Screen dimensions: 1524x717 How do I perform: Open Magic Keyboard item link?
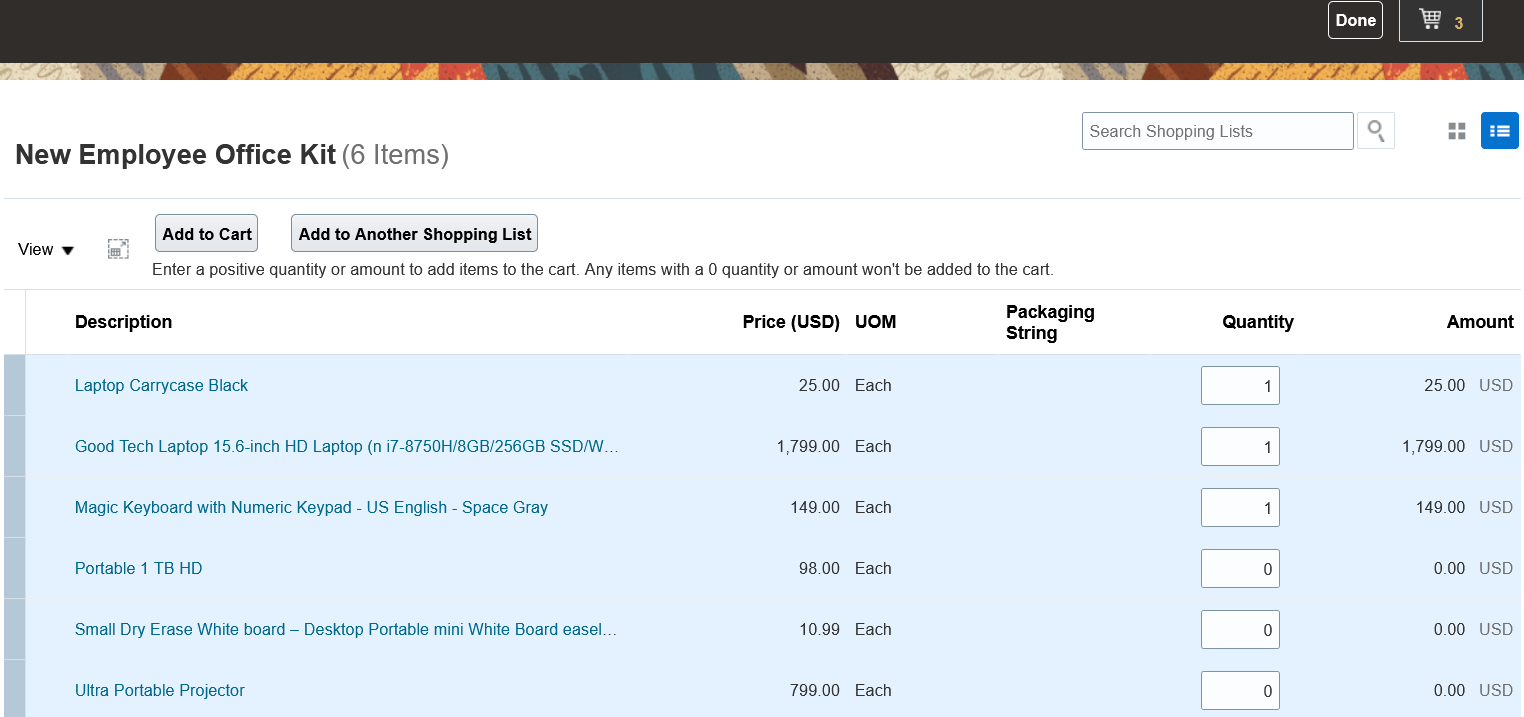tap(311, 508)
